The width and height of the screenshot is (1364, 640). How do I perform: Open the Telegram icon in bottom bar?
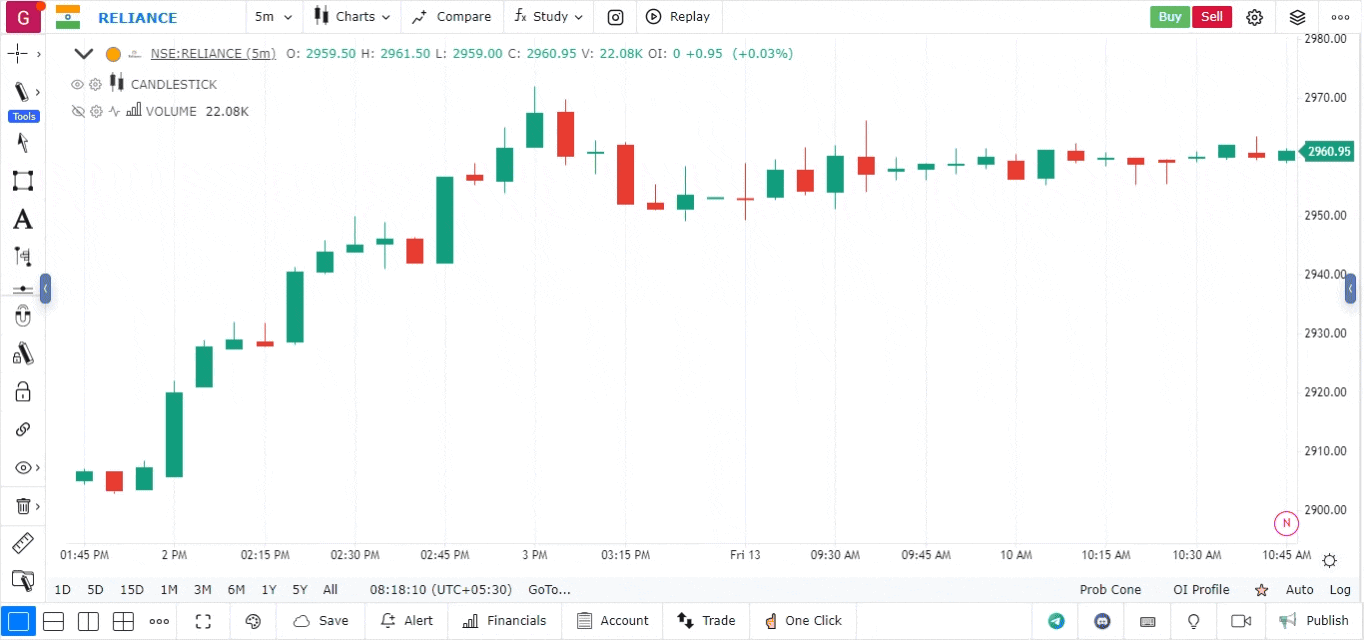click(x=1056, y=621)
